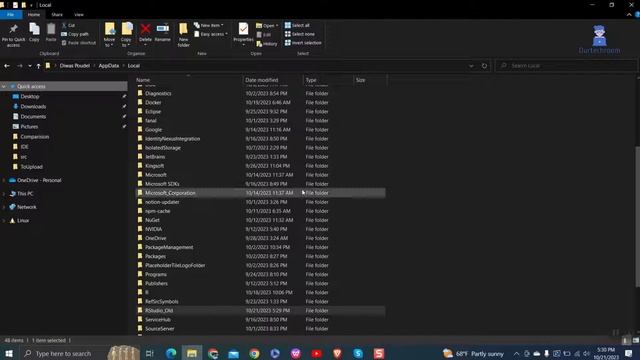Click the Properties icon
640x360 pixels.
click(x=243, y=29)
